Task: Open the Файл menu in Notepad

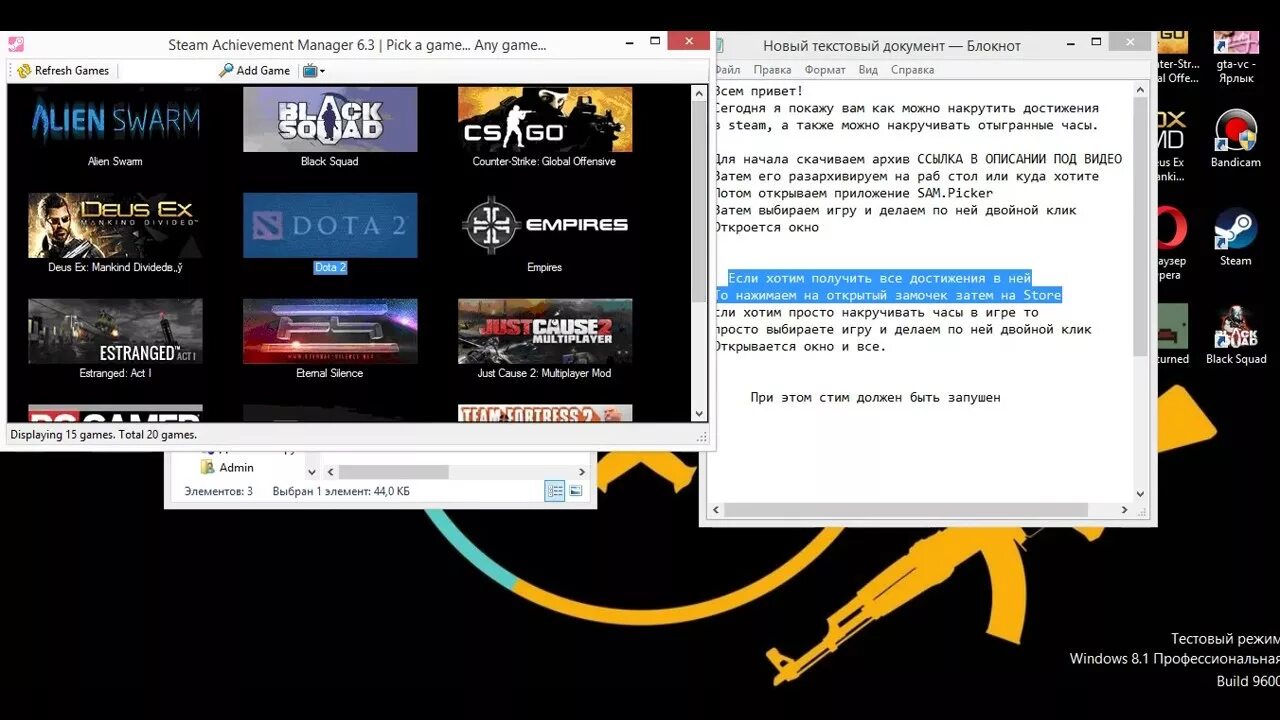Action: point(727,70)
